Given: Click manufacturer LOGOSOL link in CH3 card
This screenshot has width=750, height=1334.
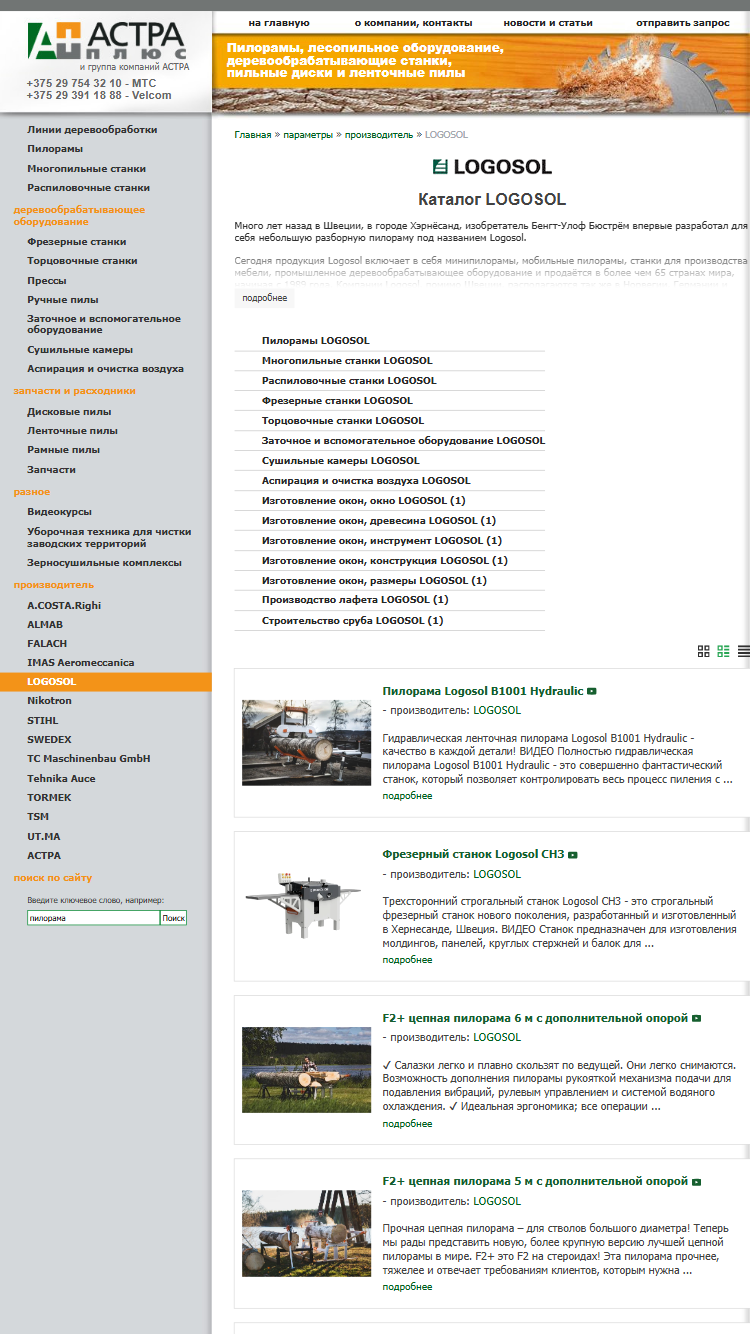Looking at the screenshot, I should point(497,874).
